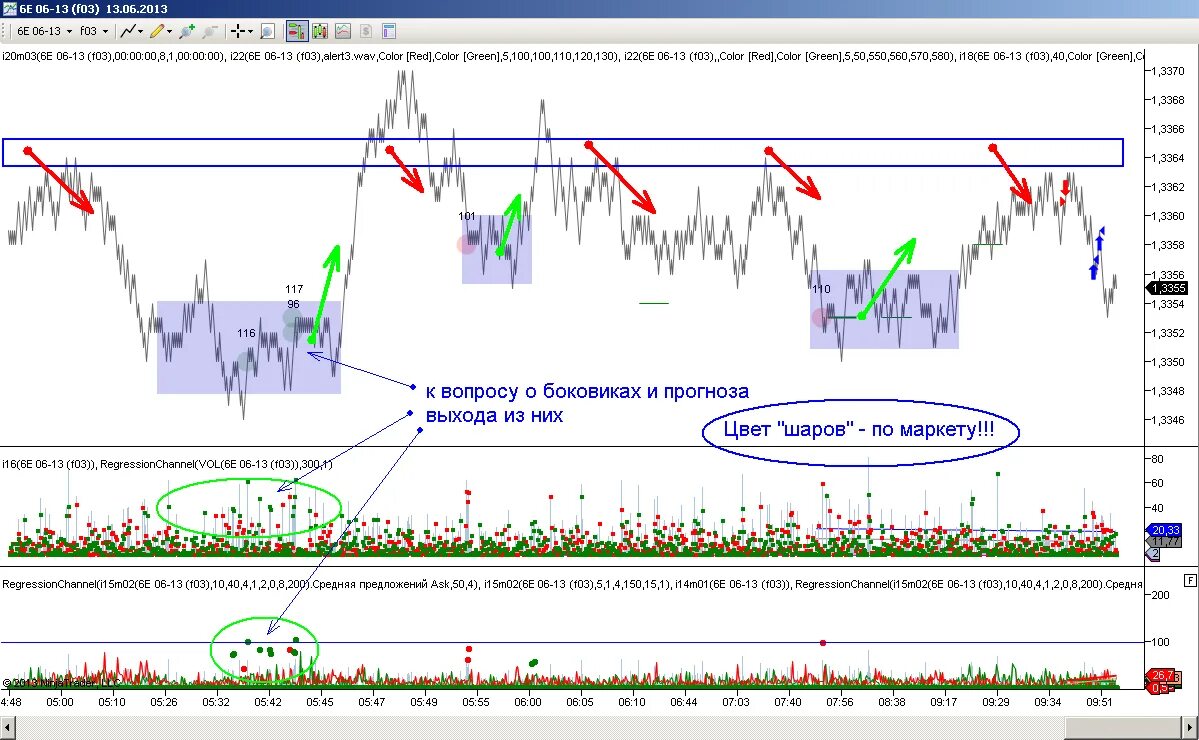Click the 80 label on volume axis
The width and height of the screenshot is (1199, 740).
coord(1158,459)
